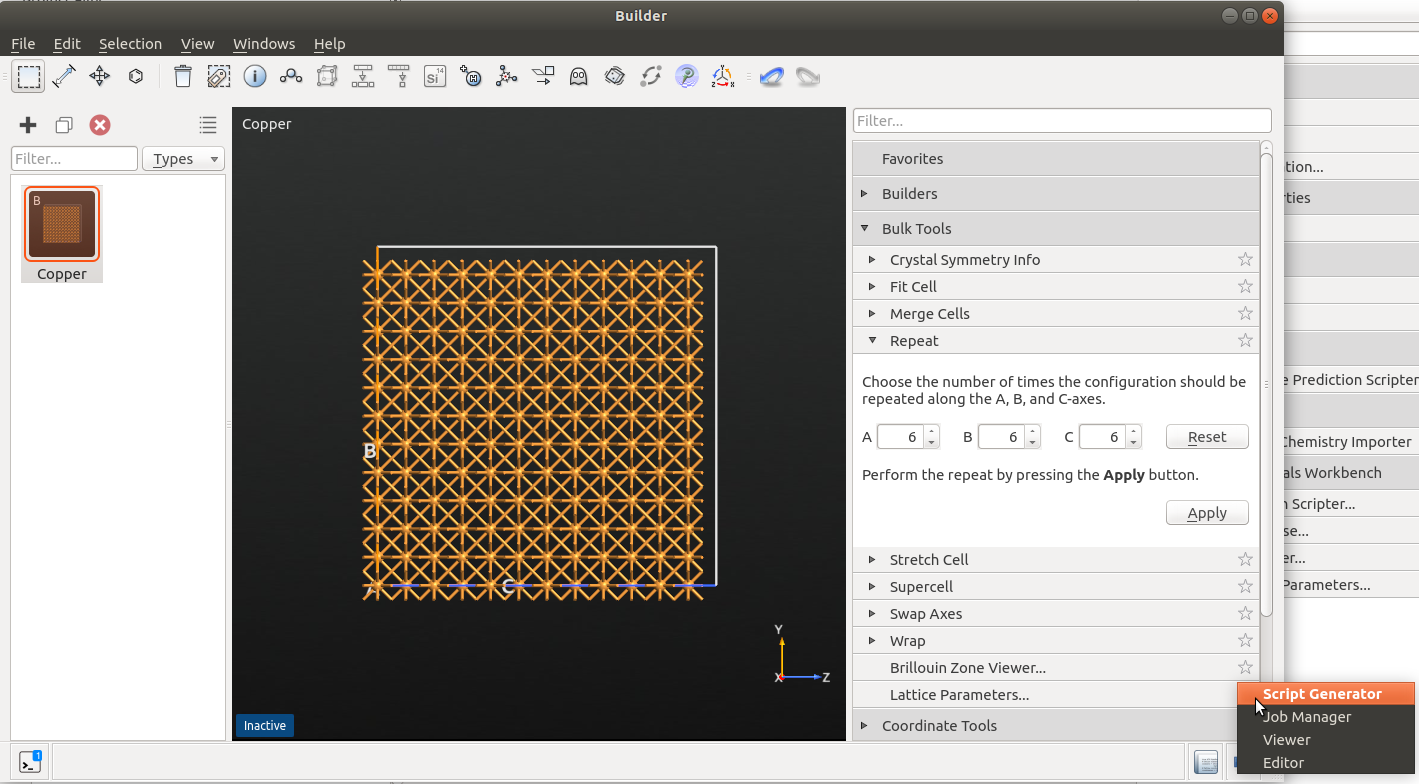1419x784 pixels.
Task: Open the terminal log icon at bottom left
Action: 30,762
